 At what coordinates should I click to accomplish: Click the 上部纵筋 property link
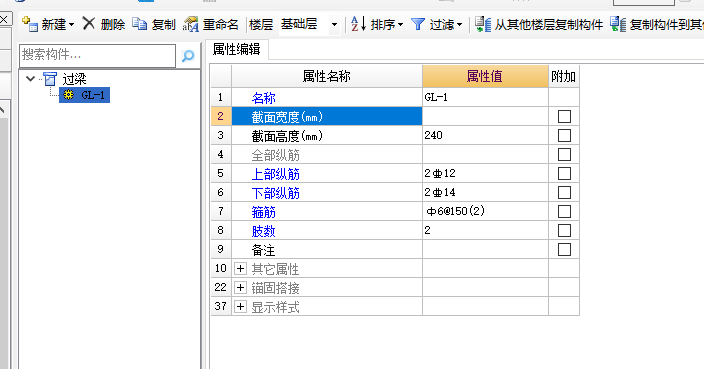275,174
